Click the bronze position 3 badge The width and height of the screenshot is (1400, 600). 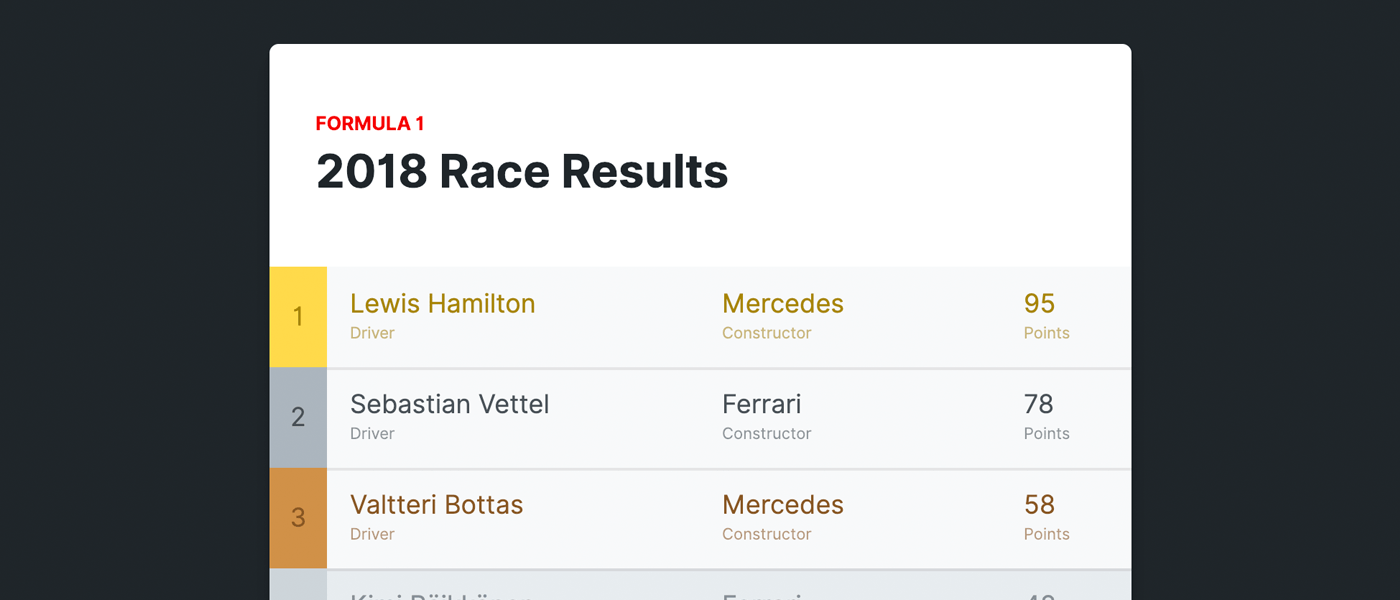[x=298, y=518]
